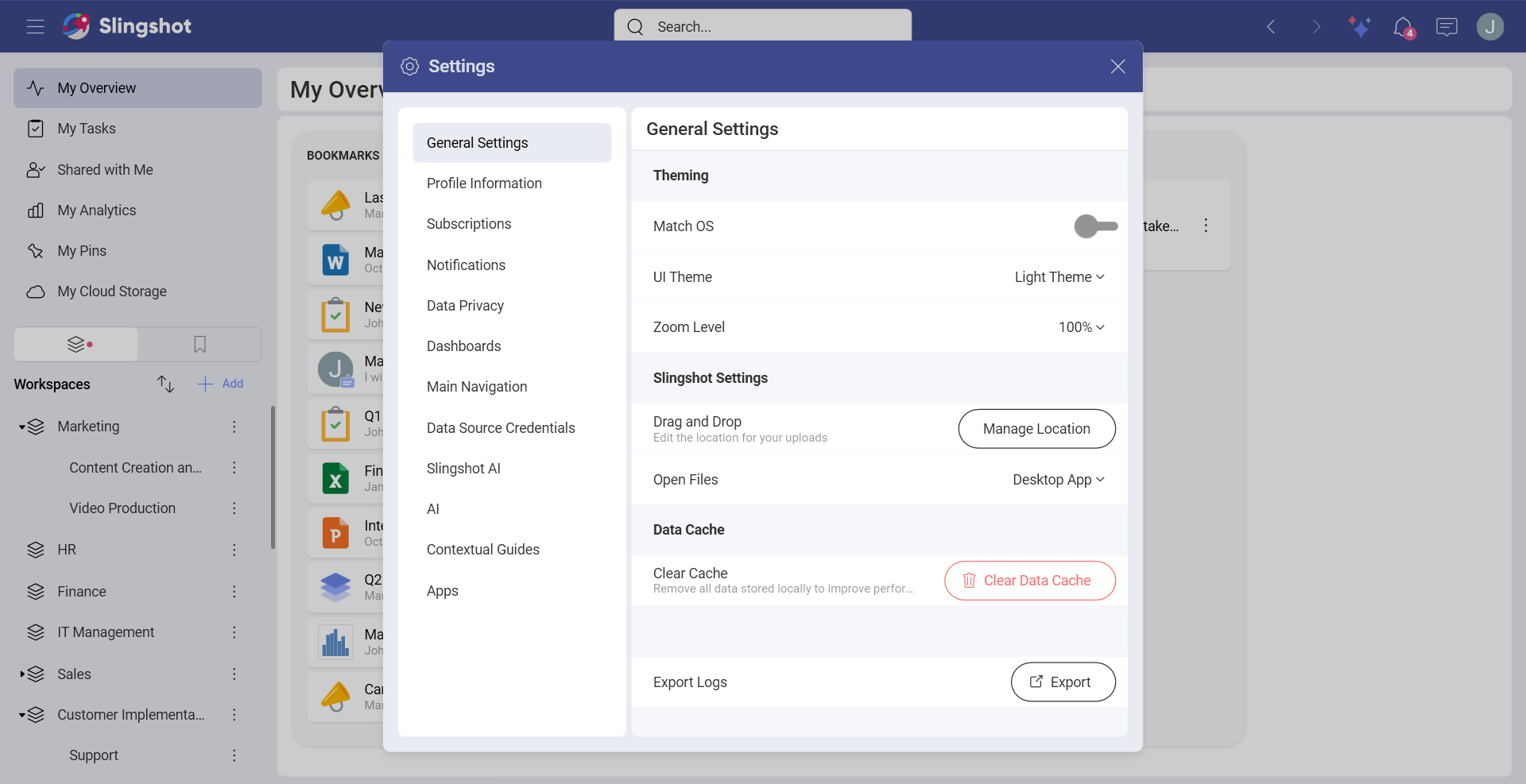Open the chat messages icon
Image resolution: width=1526 pixels, height=784 pixels.
[1447, 27]
